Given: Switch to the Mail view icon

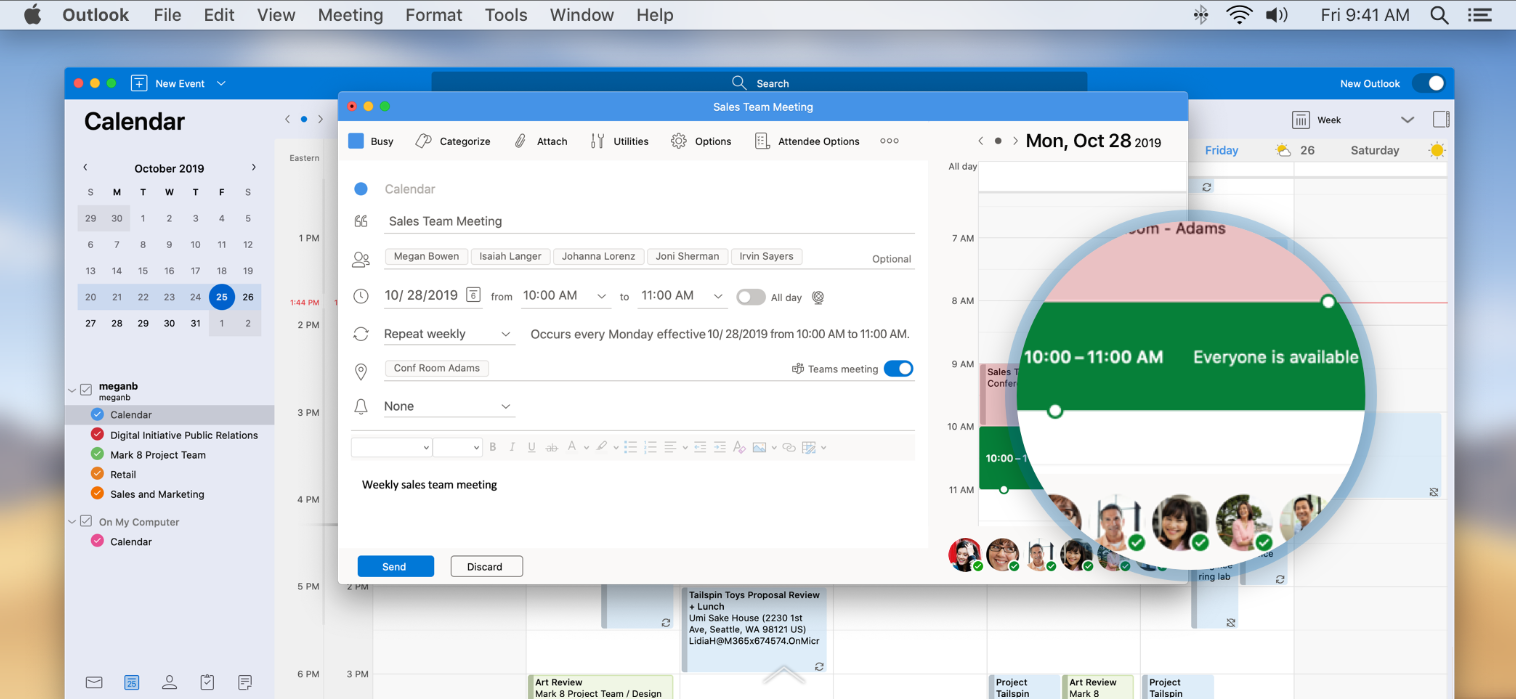Looking at the screenshot, I should pyautogui.click(x=94, y=682).
